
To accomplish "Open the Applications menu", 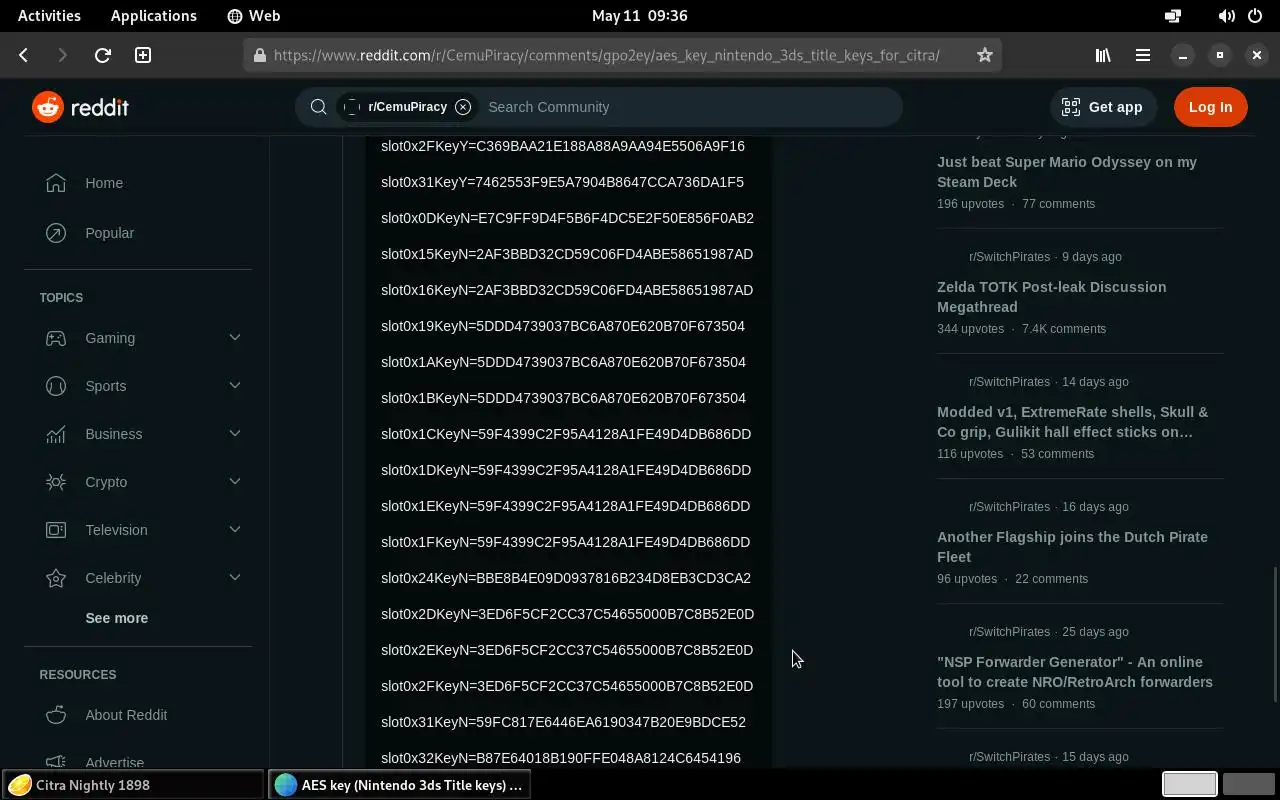I will pyautogui.click(x=154, y=16).
